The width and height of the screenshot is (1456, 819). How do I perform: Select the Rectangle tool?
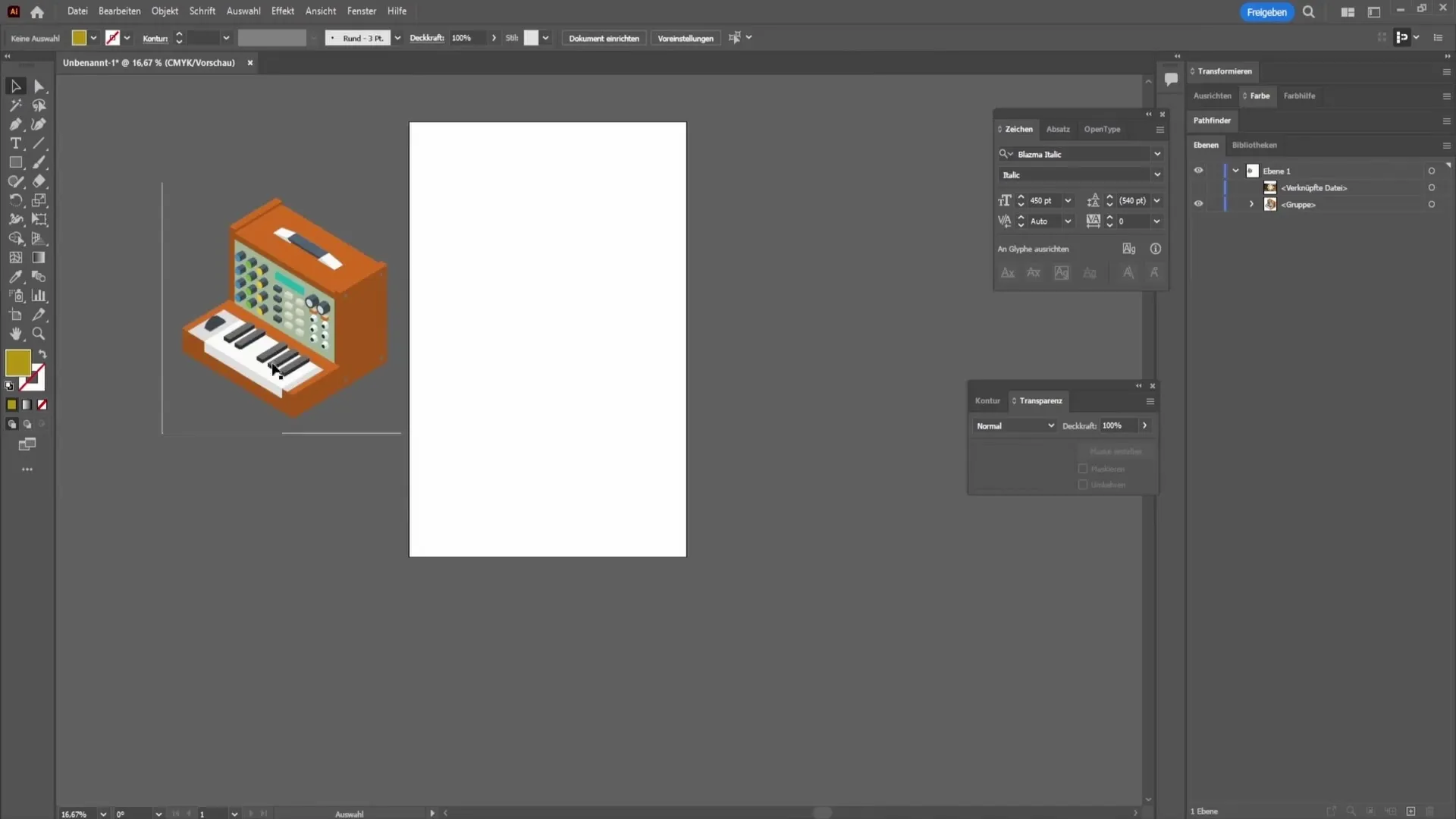tap(16, 162)
